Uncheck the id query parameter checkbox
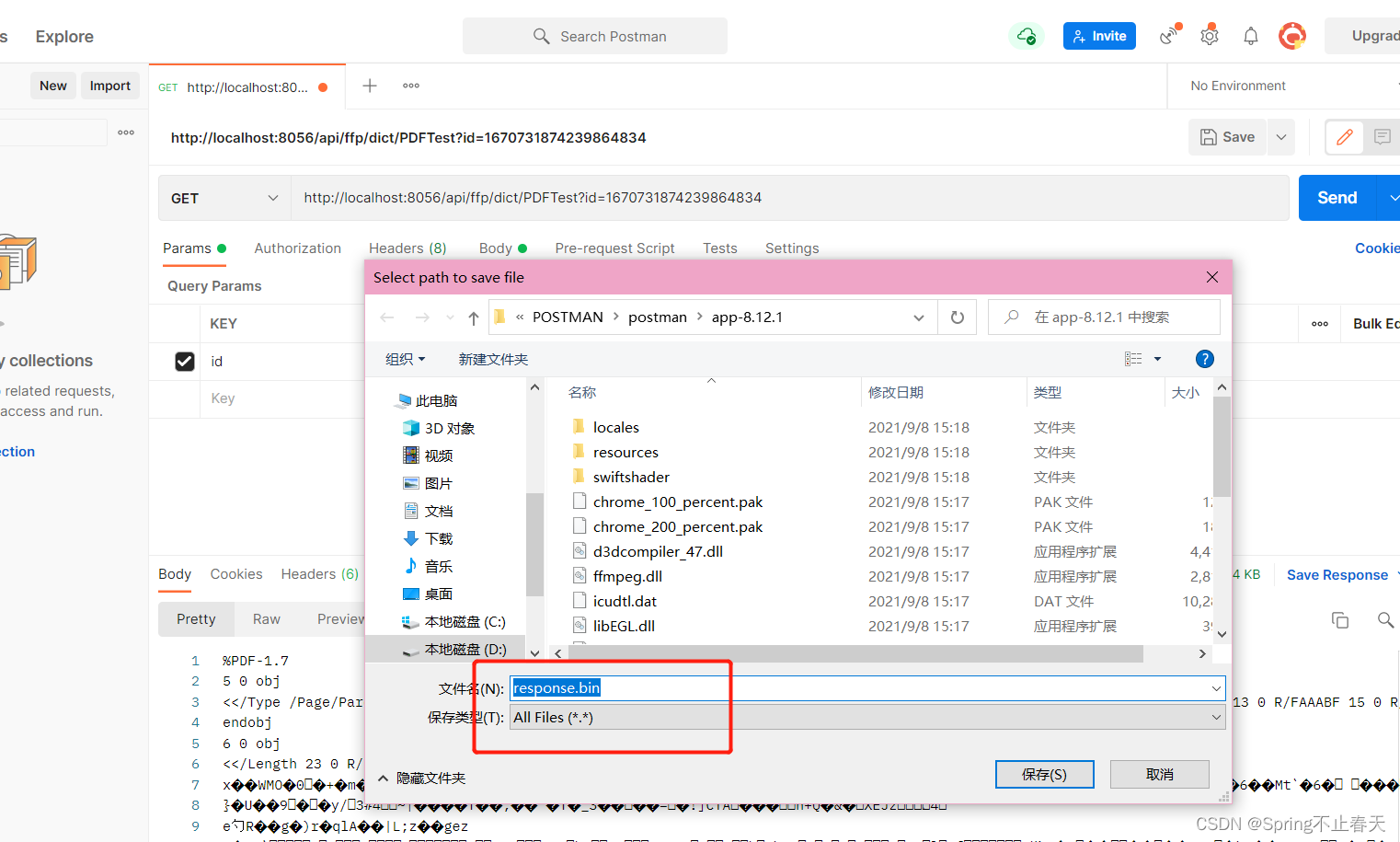Screen dimensions: 1400x842 tap(185, 362)
